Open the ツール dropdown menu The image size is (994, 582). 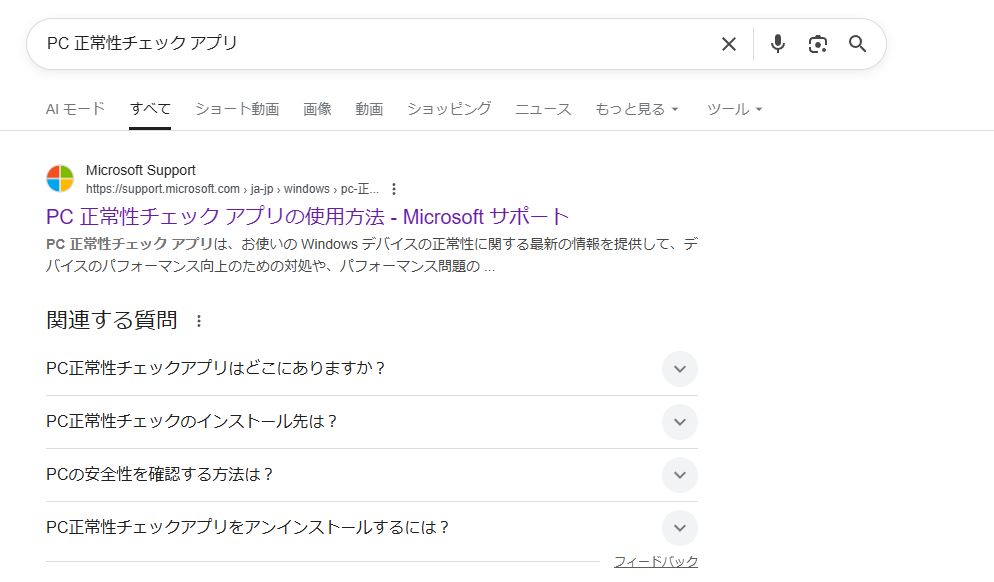click(x=734, y=109)
